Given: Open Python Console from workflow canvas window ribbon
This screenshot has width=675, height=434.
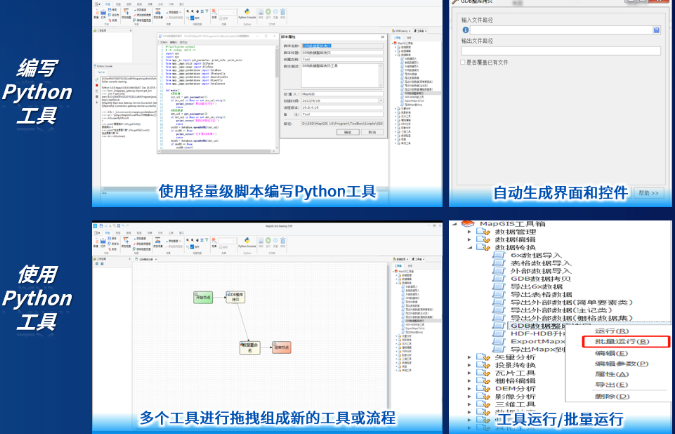Looking at the screenshot, I should coord(247,242).
